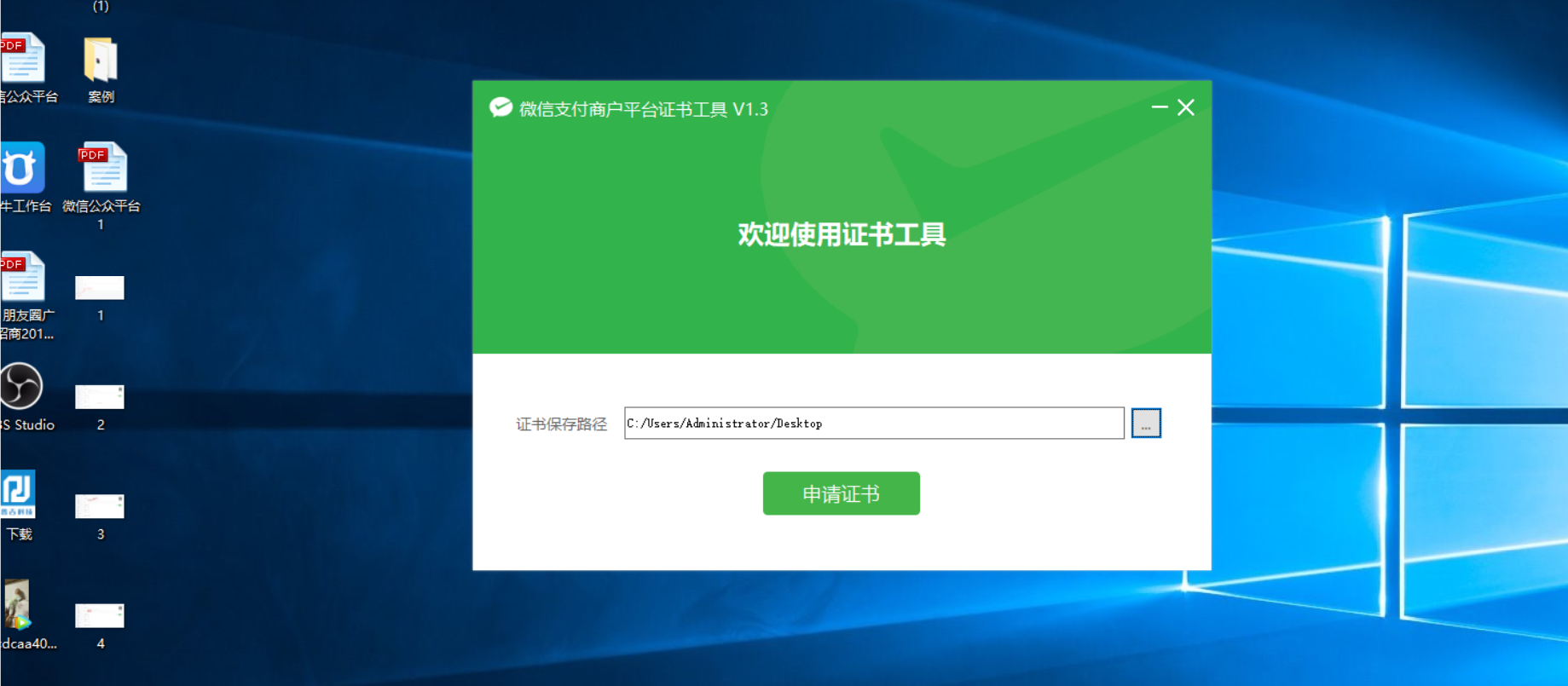Click the WeChat Pay logo in title bar

click(x=500, y=108)
